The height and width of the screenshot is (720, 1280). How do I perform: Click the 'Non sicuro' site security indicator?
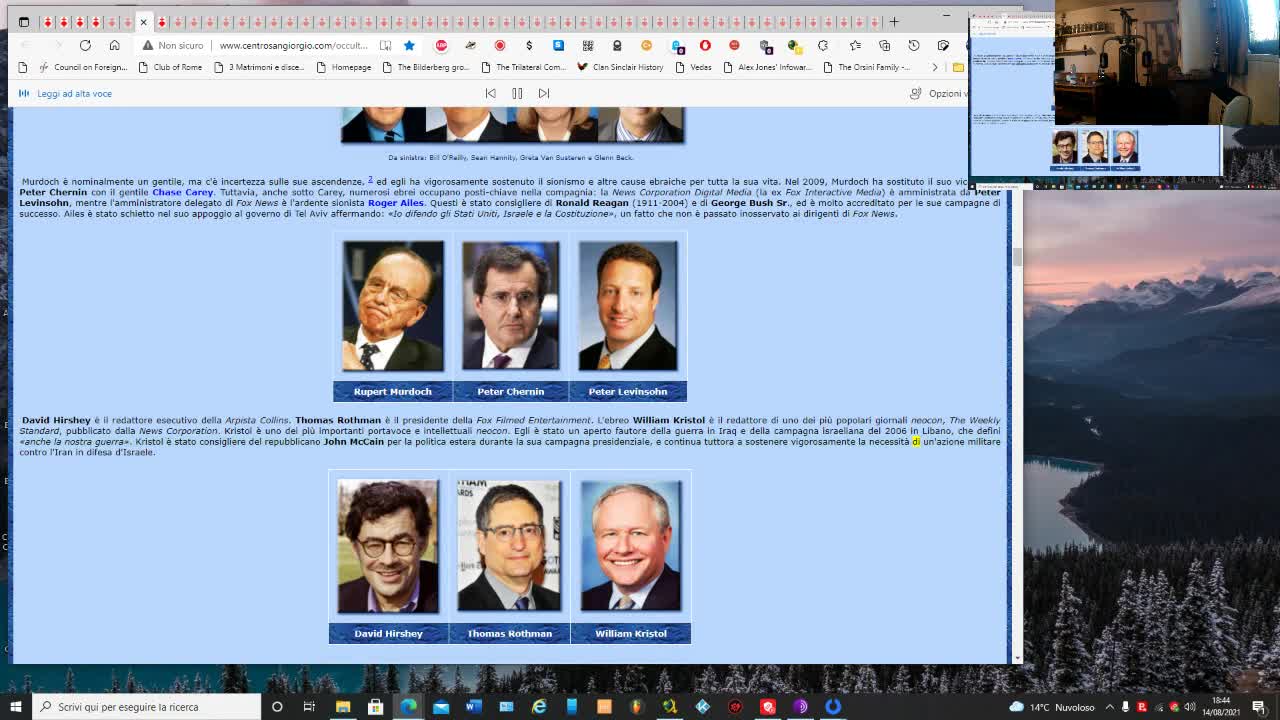pyautogui.click(x=173, y=45)
